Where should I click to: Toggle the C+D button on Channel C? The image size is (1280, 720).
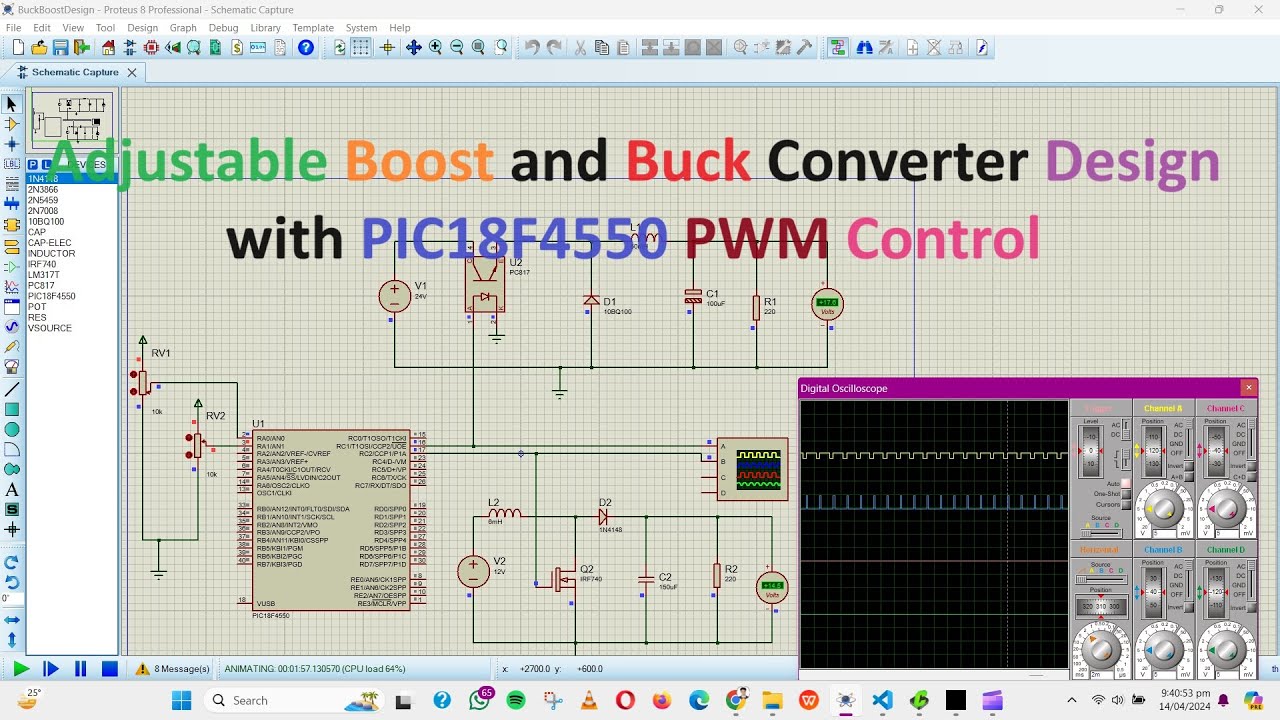click(x=1252, y=477)
